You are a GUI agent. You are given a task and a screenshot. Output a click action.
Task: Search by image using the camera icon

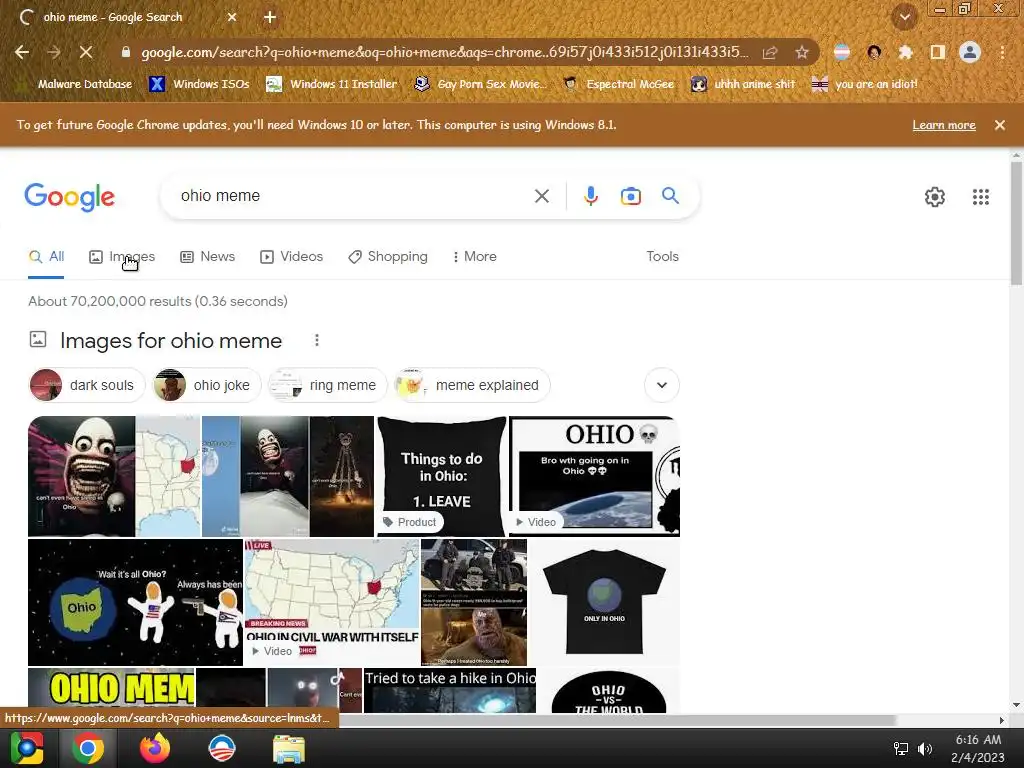(x=630, y=196)
